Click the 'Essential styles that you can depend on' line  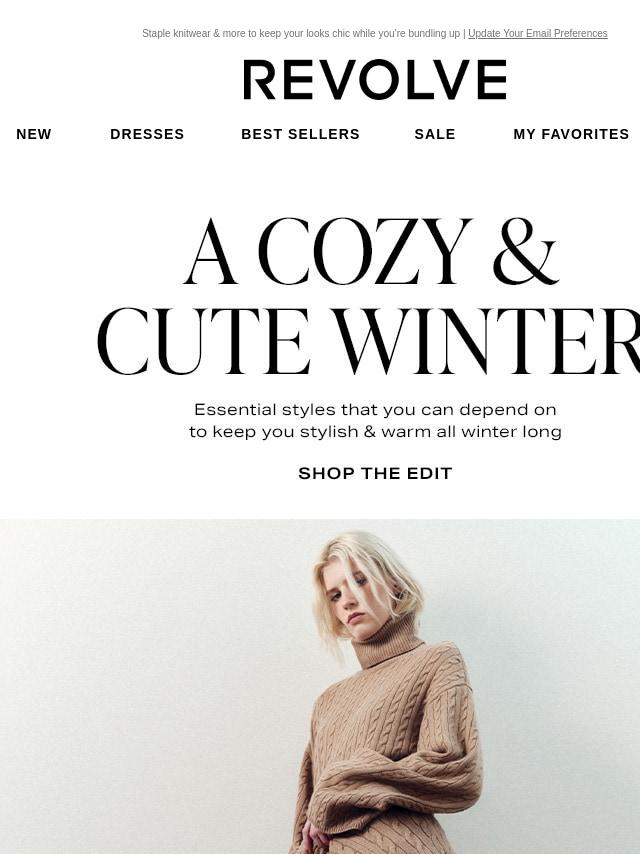[x=375, y=410]
